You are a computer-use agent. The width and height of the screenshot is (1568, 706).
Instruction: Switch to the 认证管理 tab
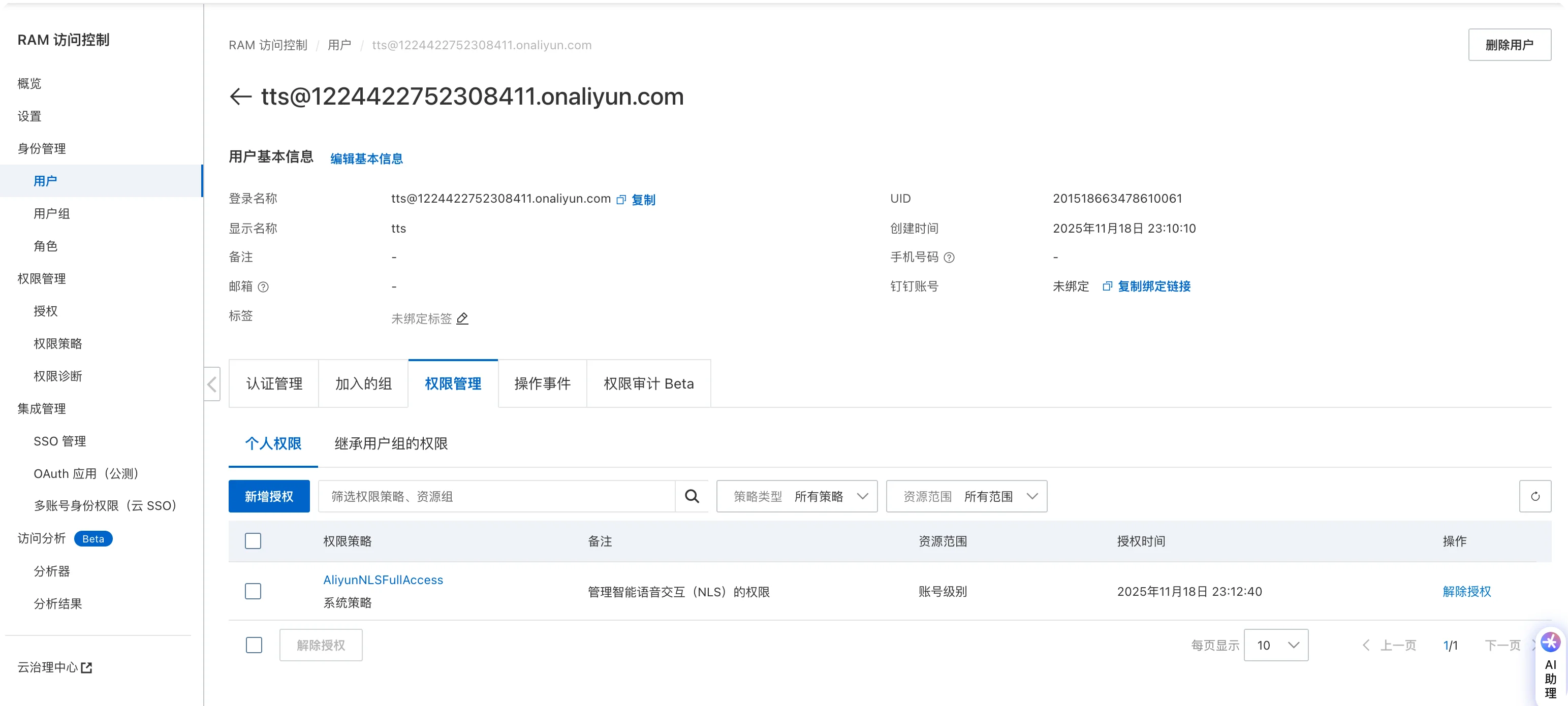(x=274, y=383)
